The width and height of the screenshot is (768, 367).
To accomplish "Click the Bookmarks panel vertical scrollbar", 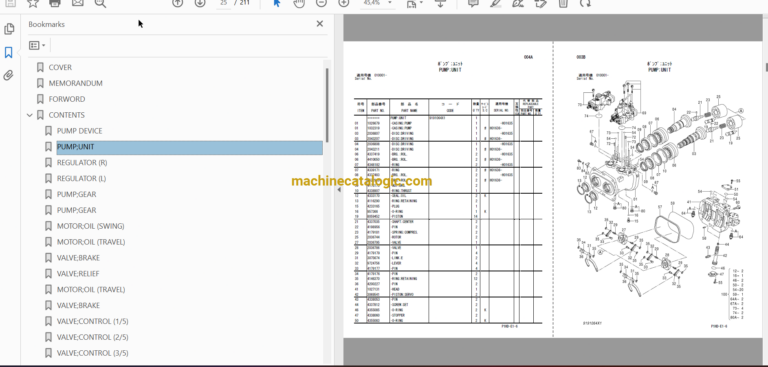I will pos(327,104).
